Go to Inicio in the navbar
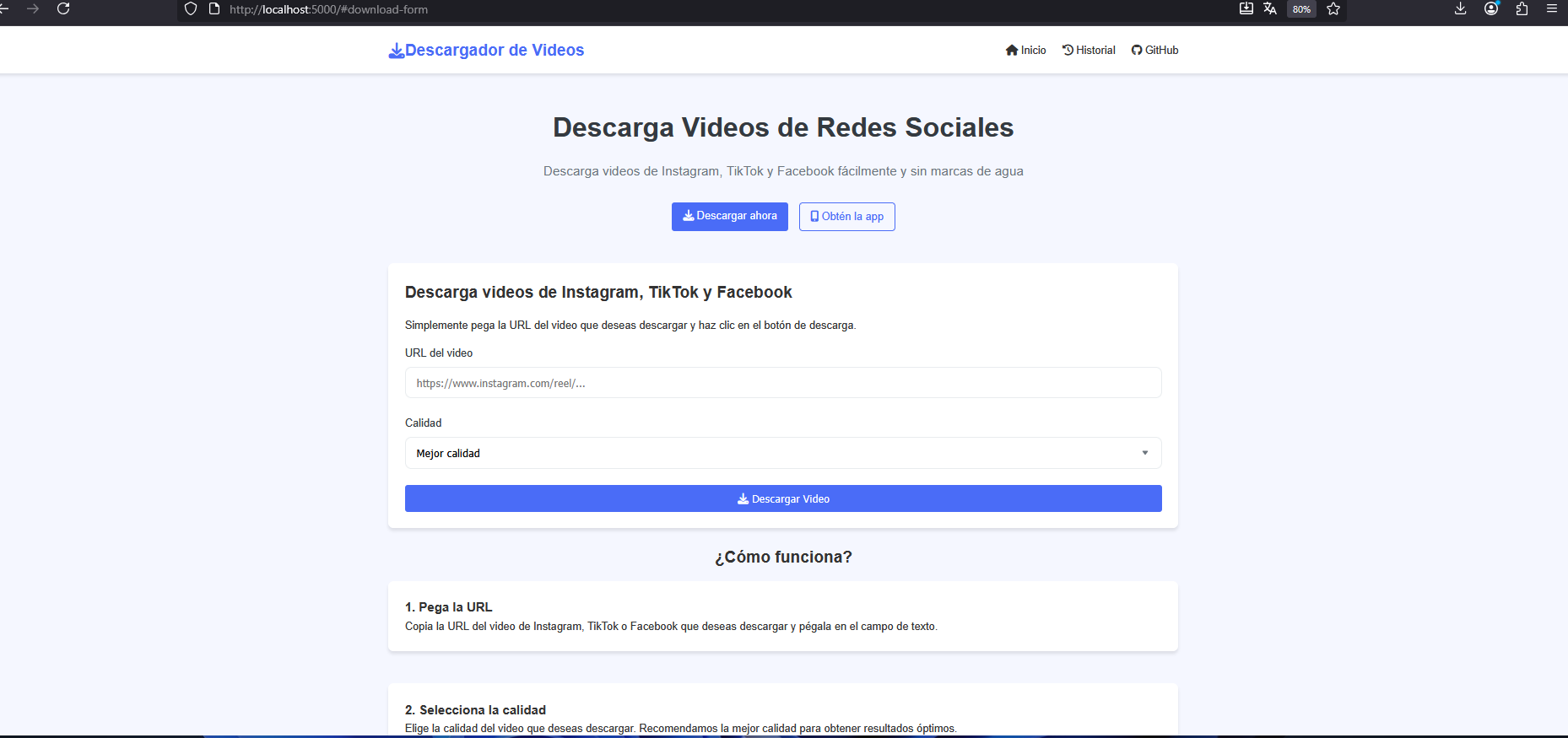This screenshot has height=738, width=1568. point(1025,50)
